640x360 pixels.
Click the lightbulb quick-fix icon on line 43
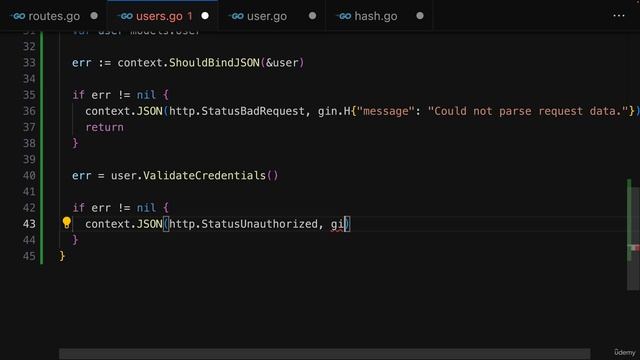(x=67, y=222)
